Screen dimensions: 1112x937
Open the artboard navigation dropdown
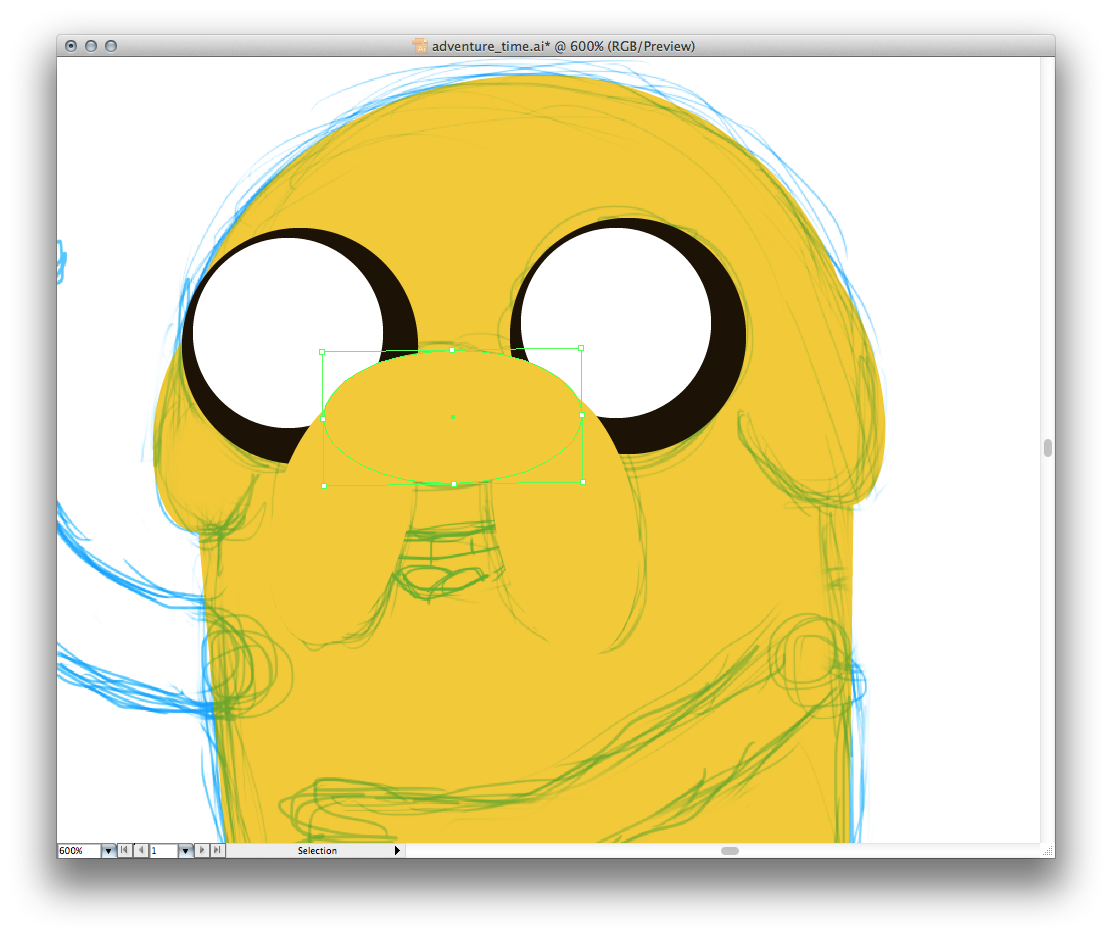tap(185, 851)
